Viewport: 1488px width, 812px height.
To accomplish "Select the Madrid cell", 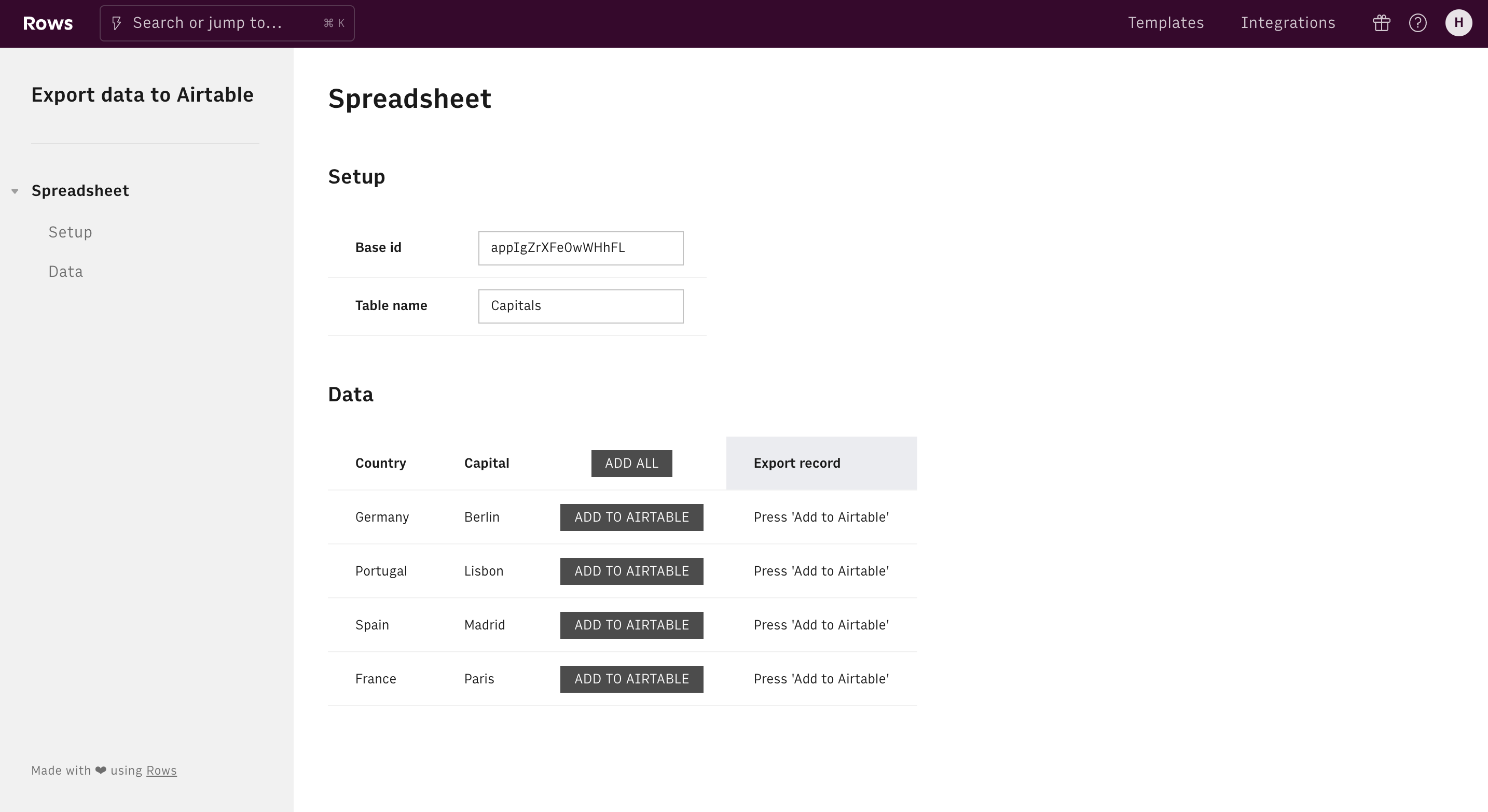I will point(485,625).
